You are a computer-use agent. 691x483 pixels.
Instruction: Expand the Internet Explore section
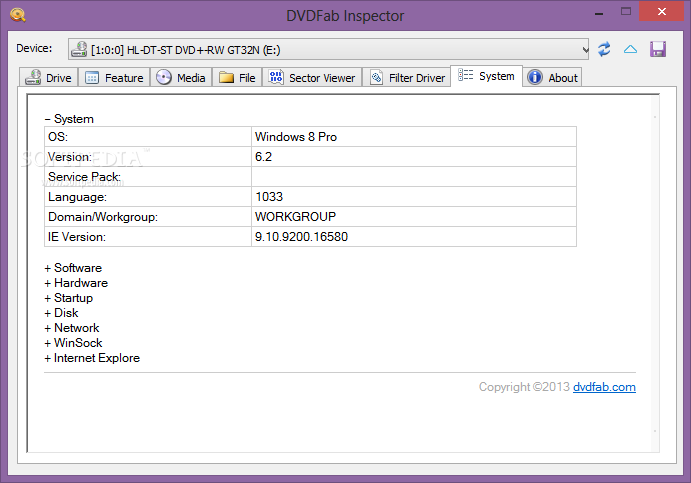(92, 358)
